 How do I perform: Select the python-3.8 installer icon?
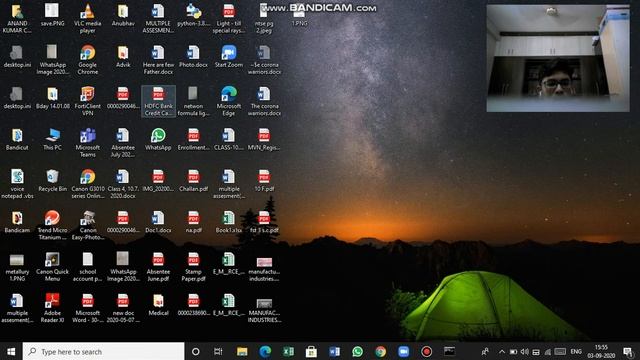click(x=193, y=16)
